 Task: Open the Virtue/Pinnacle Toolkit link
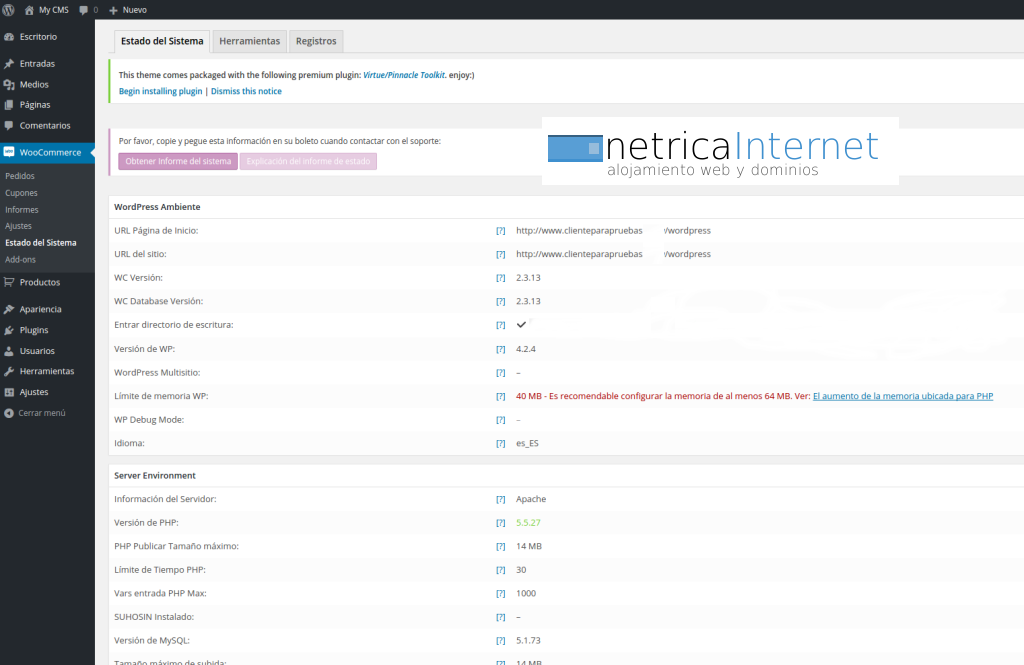[404, 75]
